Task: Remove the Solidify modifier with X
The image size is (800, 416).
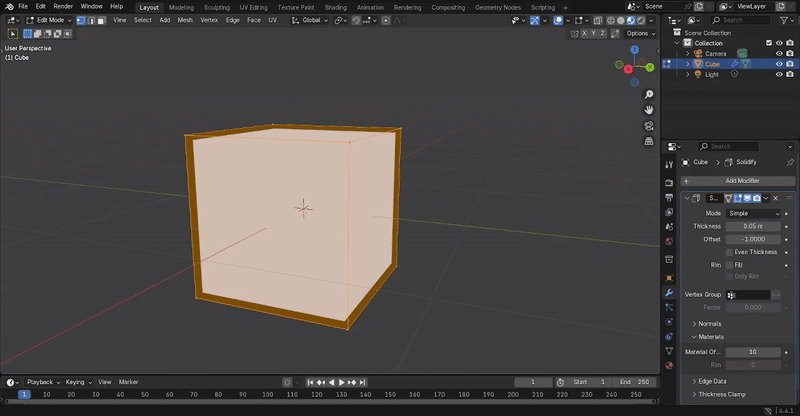Action: coord(776,198)
